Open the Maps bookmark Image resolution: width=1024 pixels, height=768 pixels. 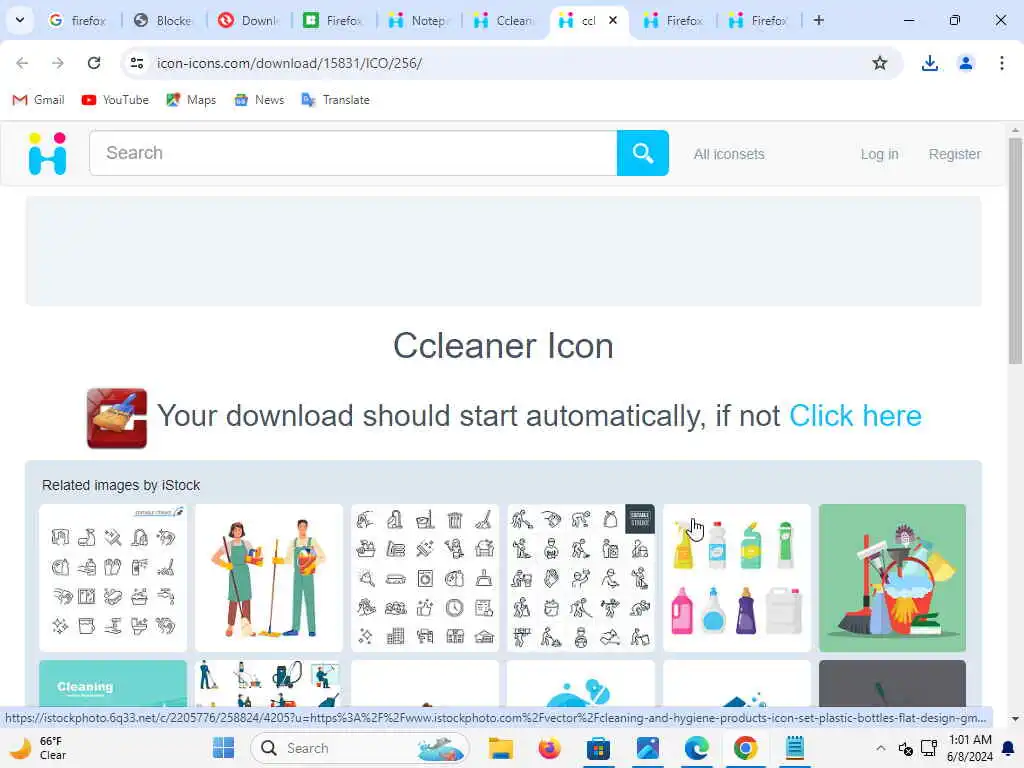(191, 100)
